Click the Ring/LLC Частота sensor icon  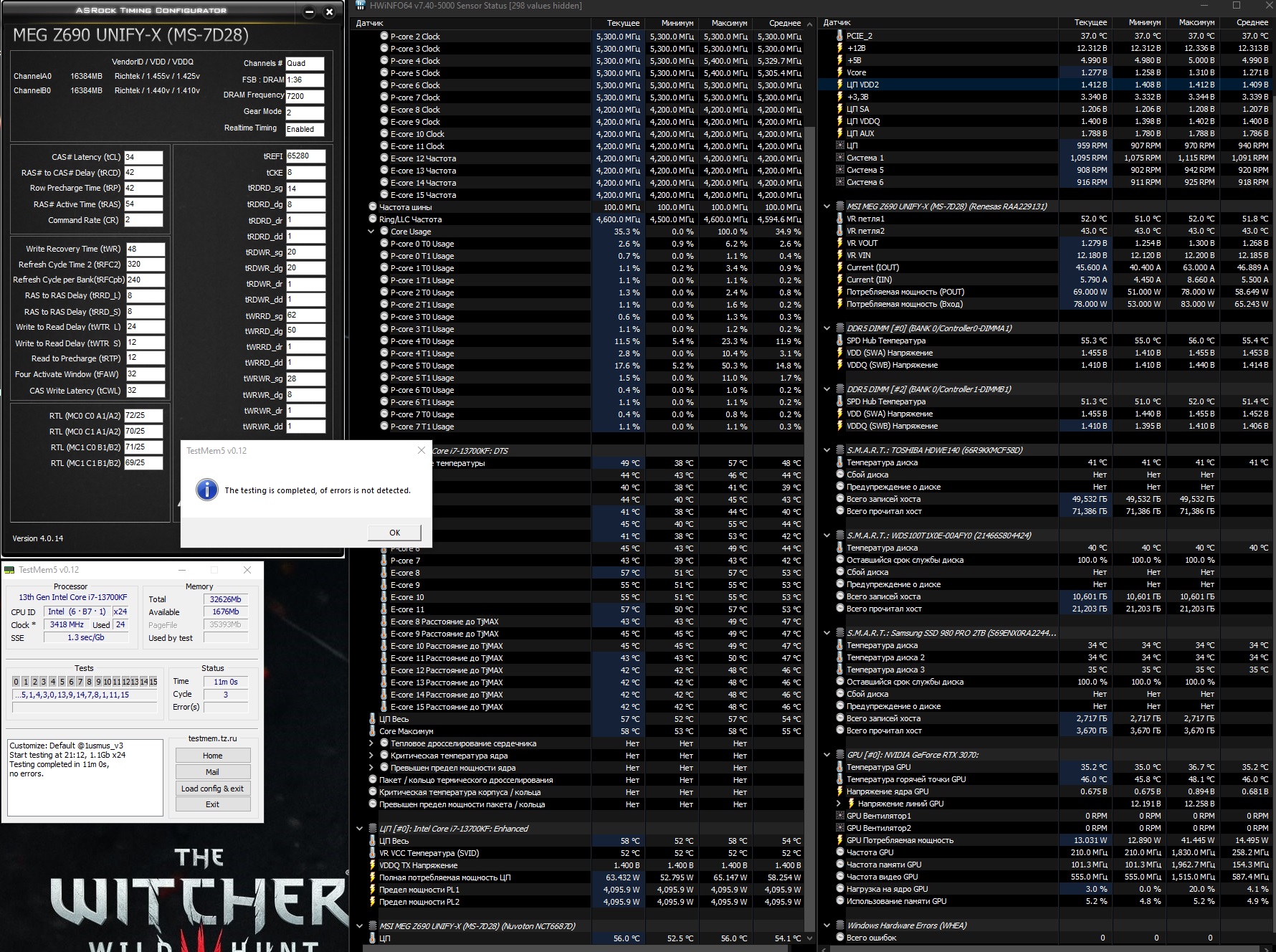pos(373,219)
